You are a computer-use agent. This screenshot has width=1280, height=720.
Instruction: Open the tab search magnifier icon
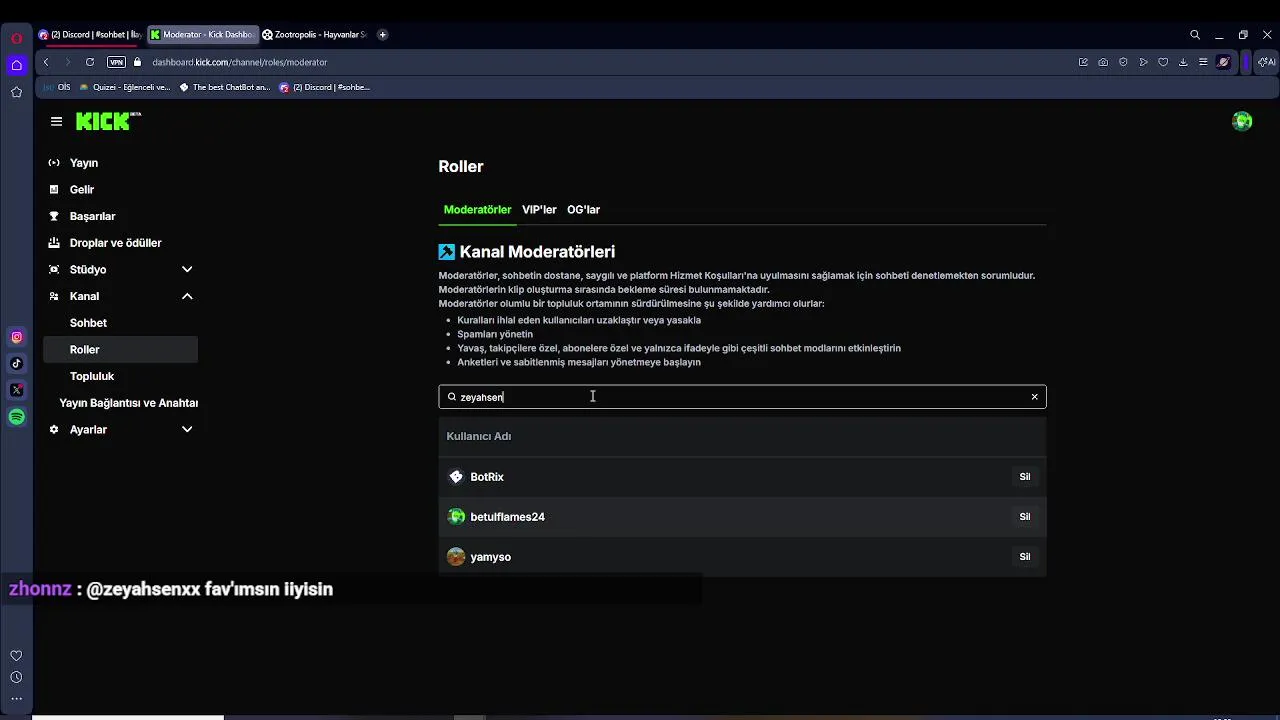1195,35
